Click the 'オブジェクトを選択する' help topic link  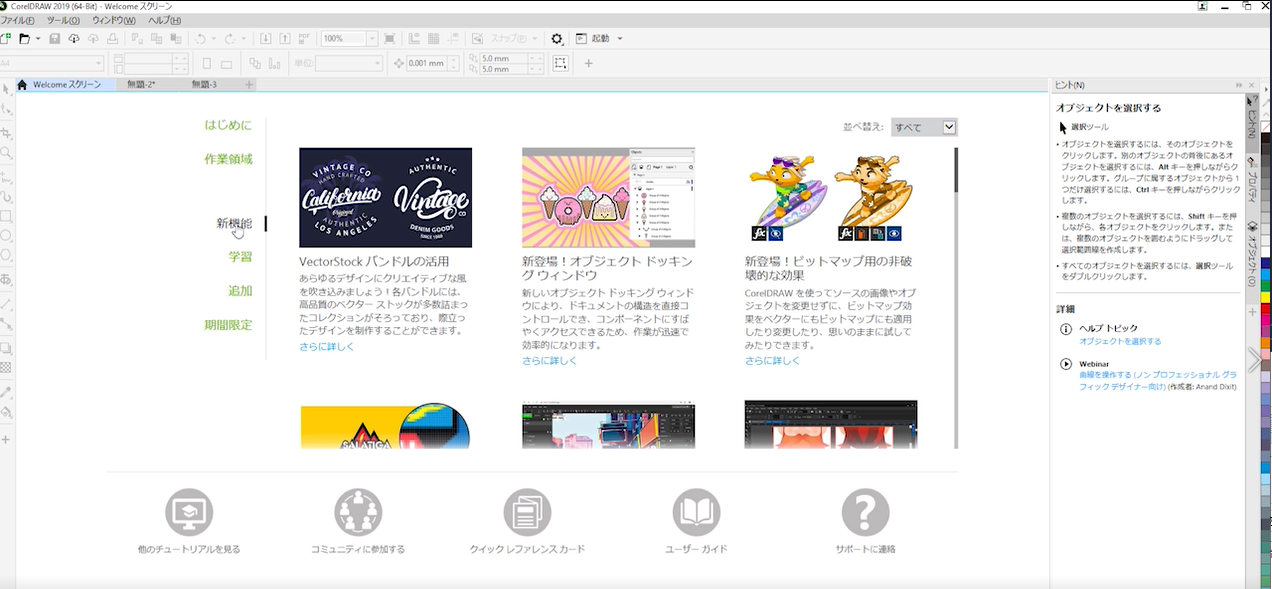[x=1120, y=342]
